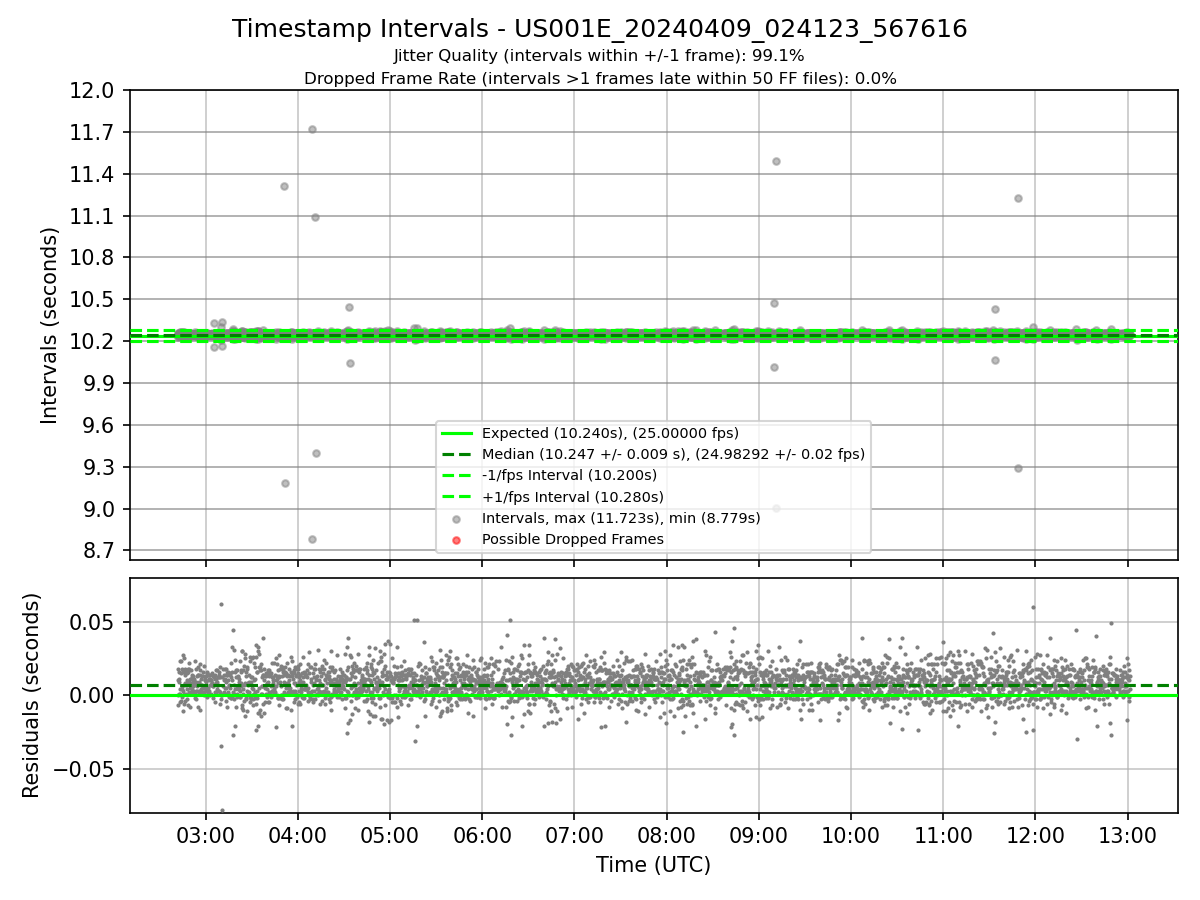This screenshot has width=1200, height=900.
Task: Click the 12:00 time tick label
Action: [x=1036, y=835]
